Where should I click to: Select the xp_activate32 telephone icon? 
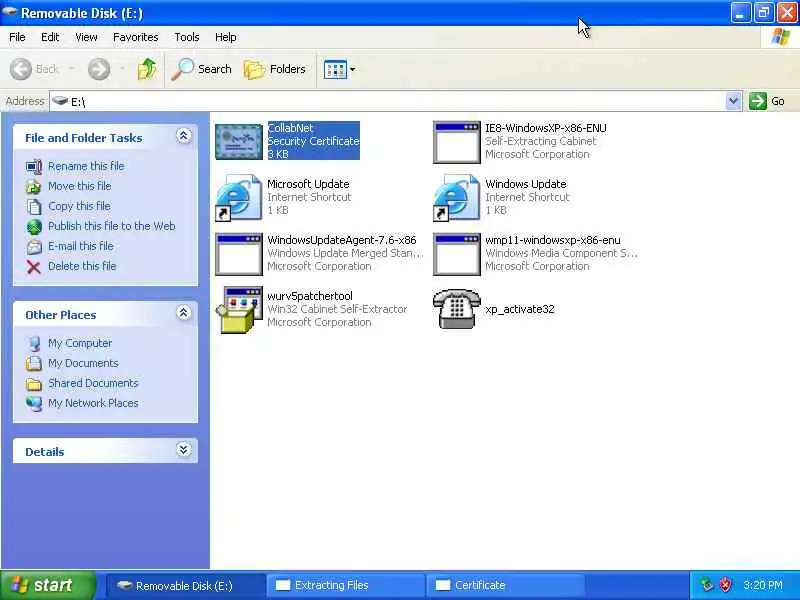pos(457,309)
